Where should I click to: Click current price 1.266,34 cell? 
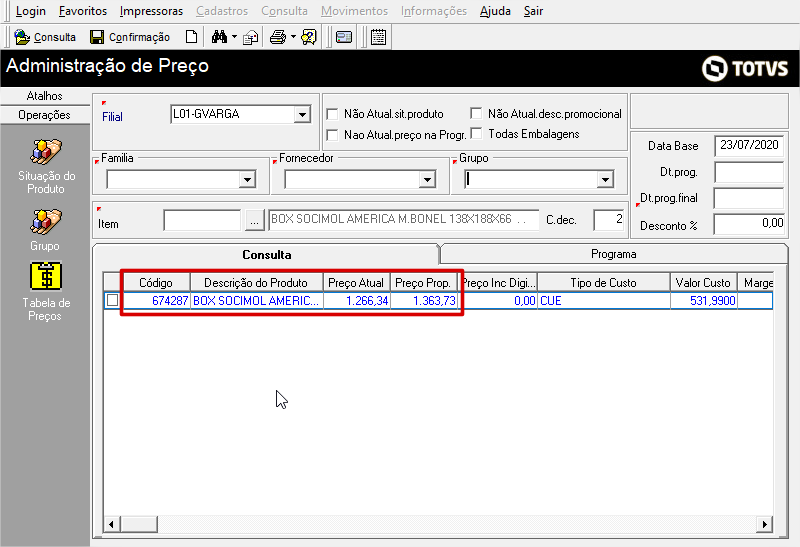tap(356, 301)
